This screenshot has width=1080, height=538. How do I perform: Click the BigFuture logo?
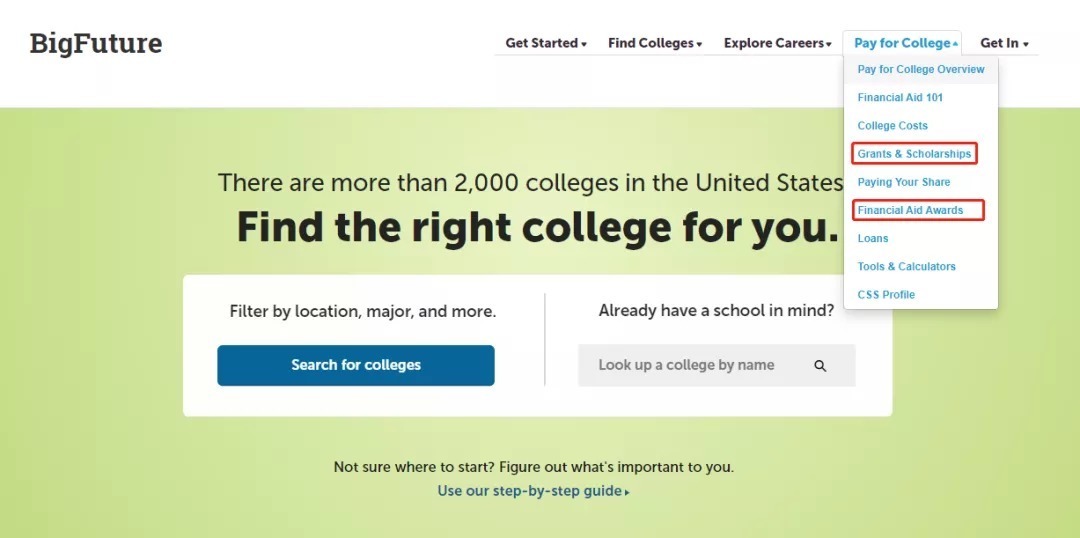[96, 44]
